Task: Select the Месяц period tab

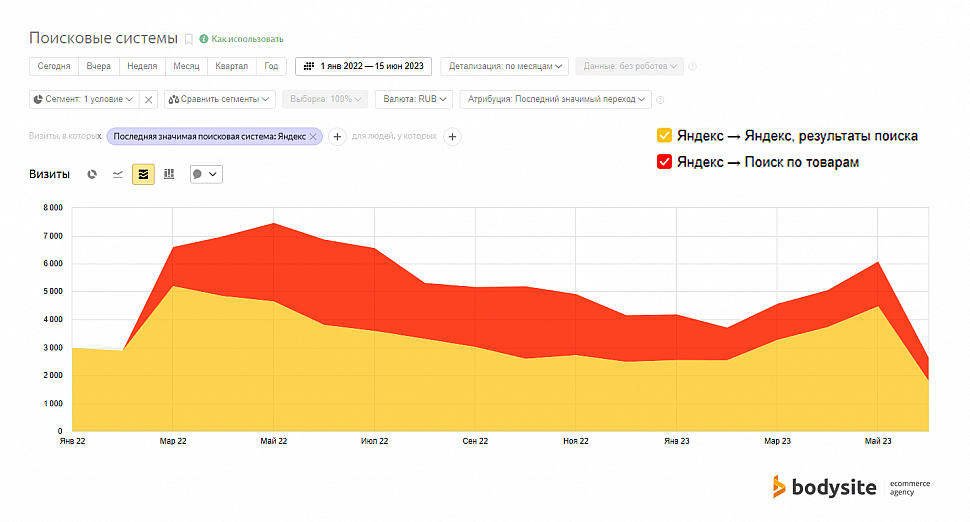Action: [x=186, y=66]
